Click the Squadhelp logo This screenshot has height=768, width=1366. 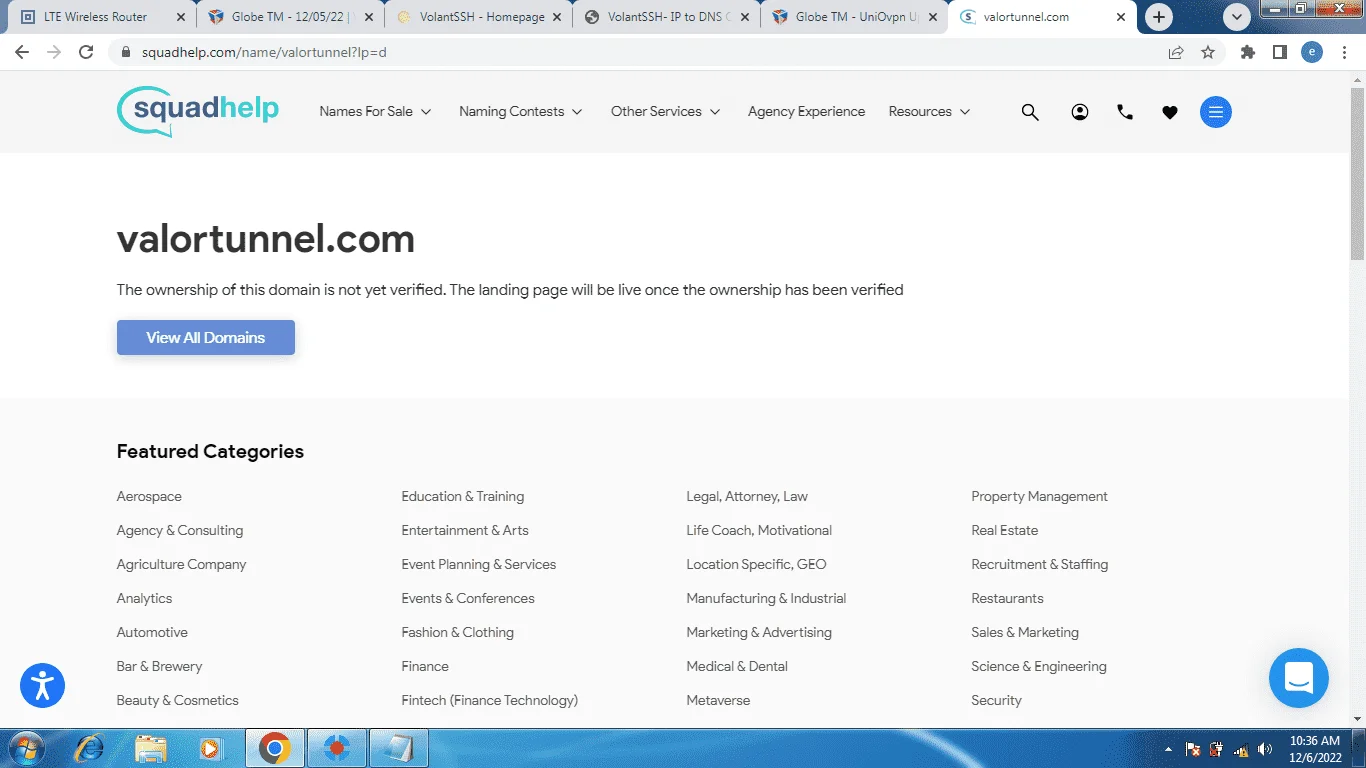[198, 111]
